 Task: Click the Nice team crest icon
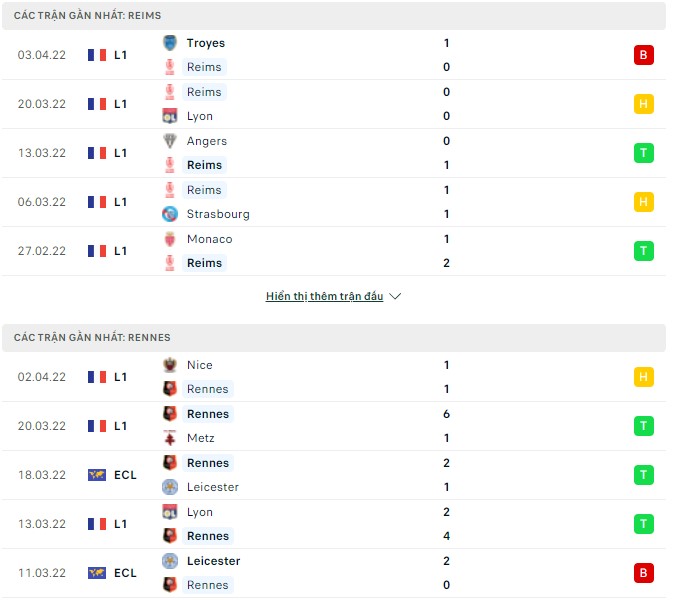170,365
